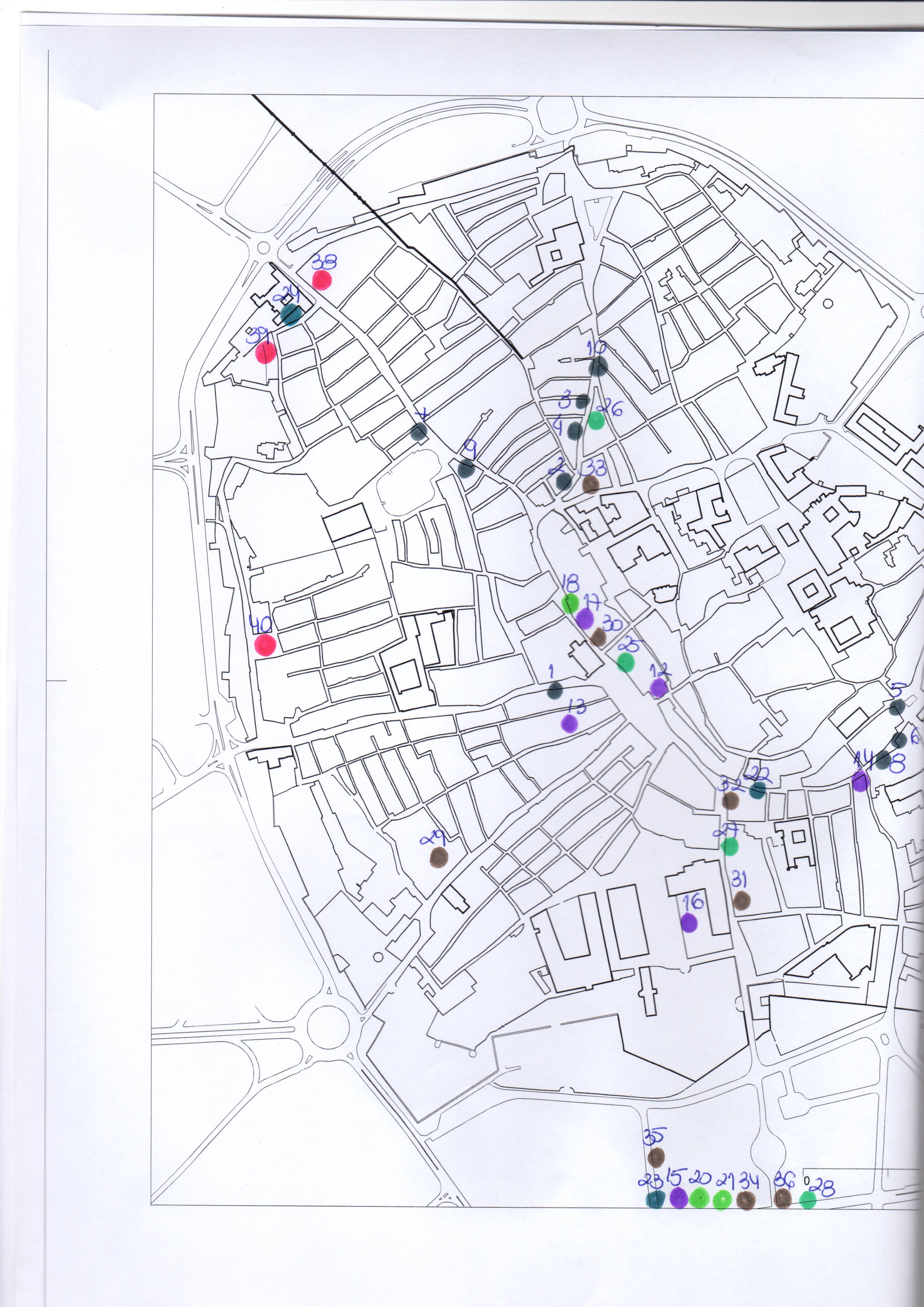The height and width of the screenshot is (1307, 924).
Task: Select the purple dot labeled 12
Action: (659, 688)
